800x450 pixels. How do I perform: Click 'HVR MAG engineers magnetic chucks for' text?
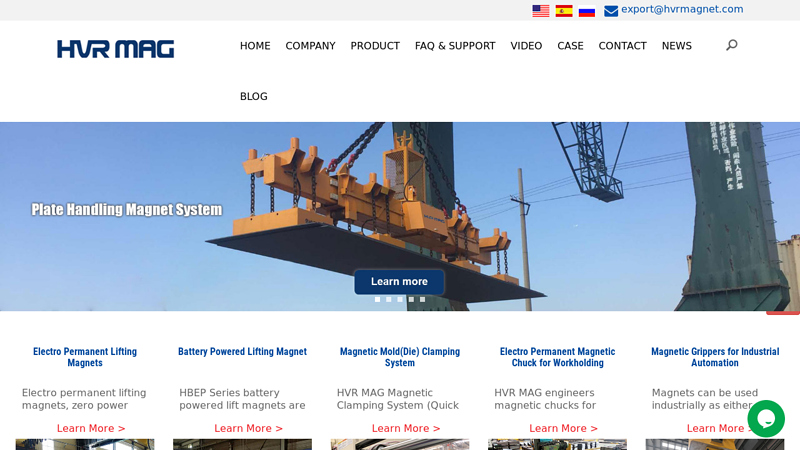click(545, 399)
